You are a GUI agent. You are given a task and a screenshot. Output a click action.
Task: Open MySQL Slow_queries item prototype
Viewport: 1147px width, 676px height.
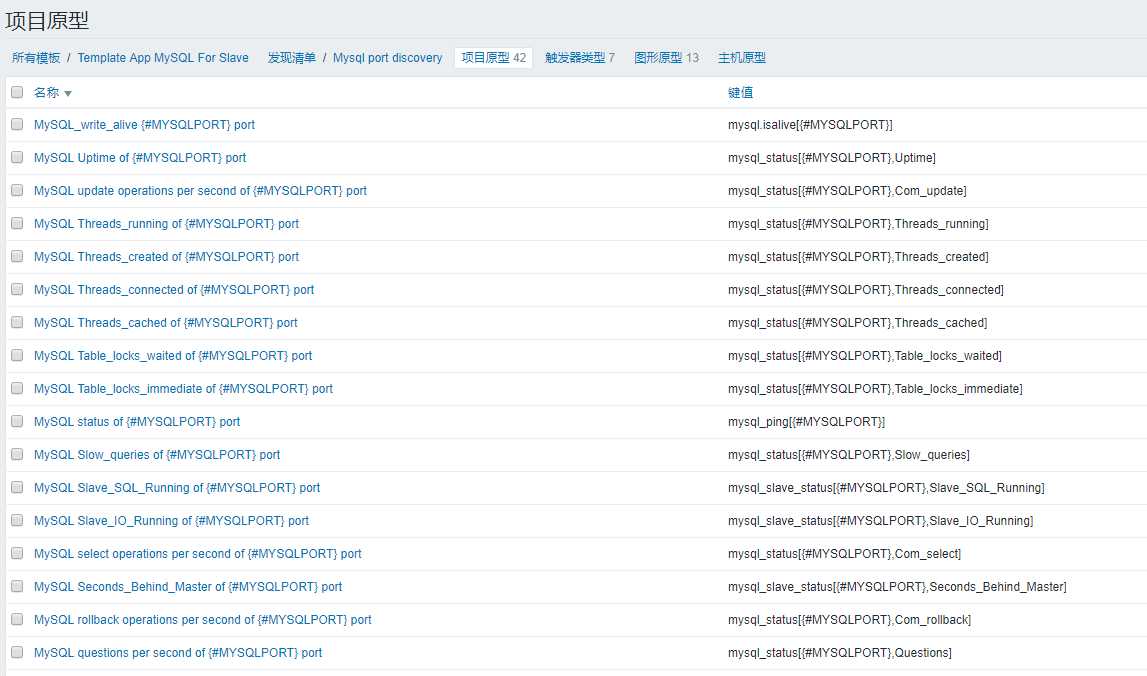point(157,455)
